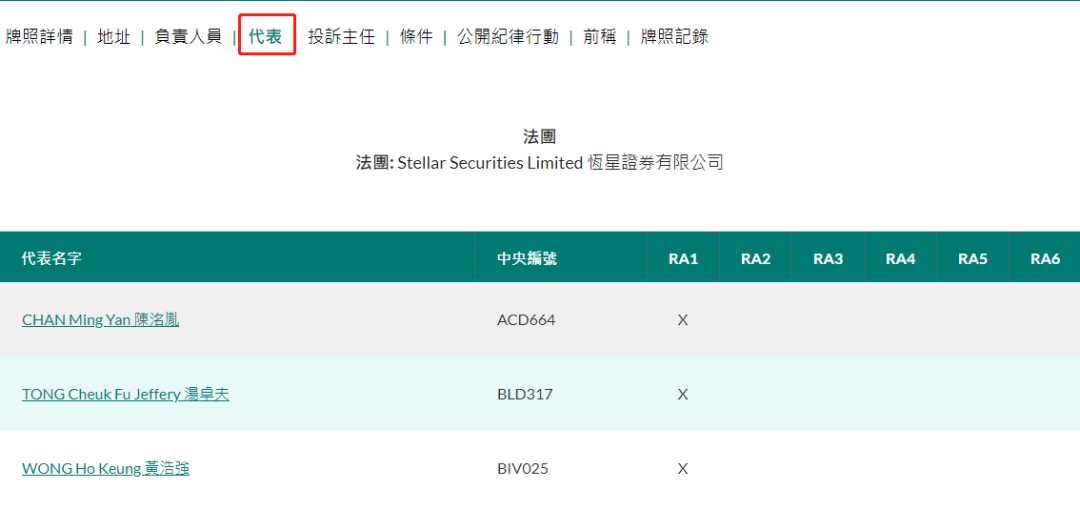Click the highlighted 代表 tab
Viewport: 1080px width, 510px height.
pyautogui.click(x=266, y=37)
